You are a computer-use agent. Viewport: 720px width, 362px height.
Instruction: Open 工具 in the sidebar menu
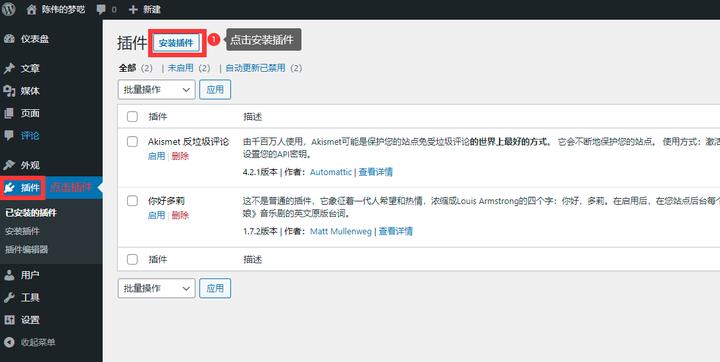(30, 297)
